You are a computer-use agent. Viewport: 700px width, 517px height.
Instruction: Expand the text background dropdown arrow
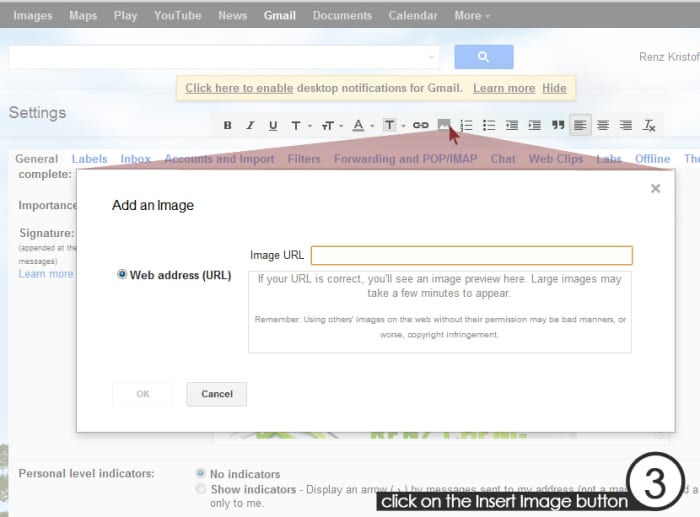coord(403,126)
